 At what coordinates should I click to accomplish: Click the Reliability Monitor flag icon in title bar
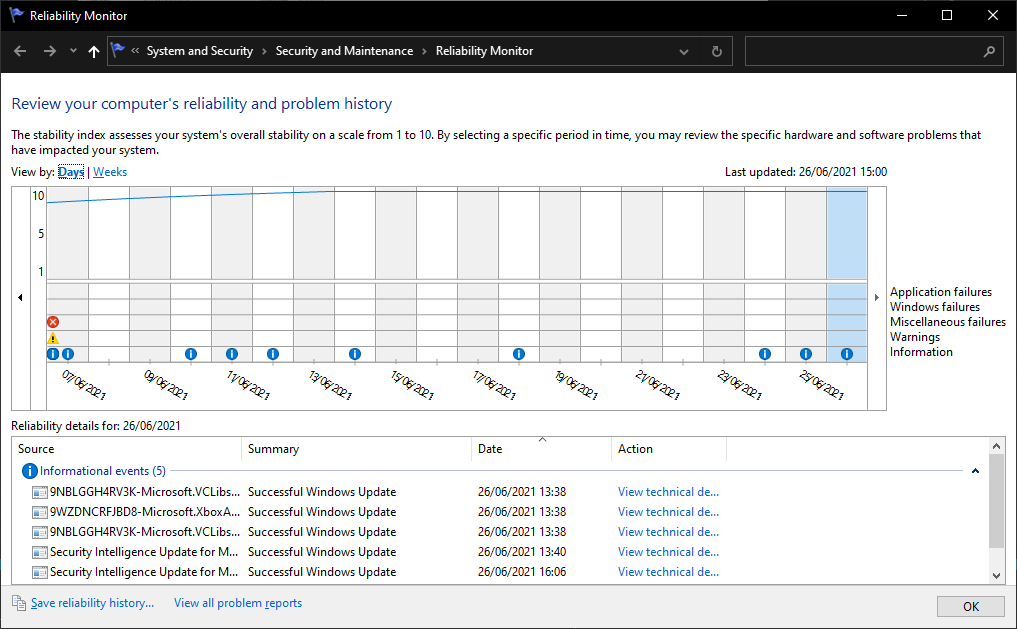[x=16, y=15]
